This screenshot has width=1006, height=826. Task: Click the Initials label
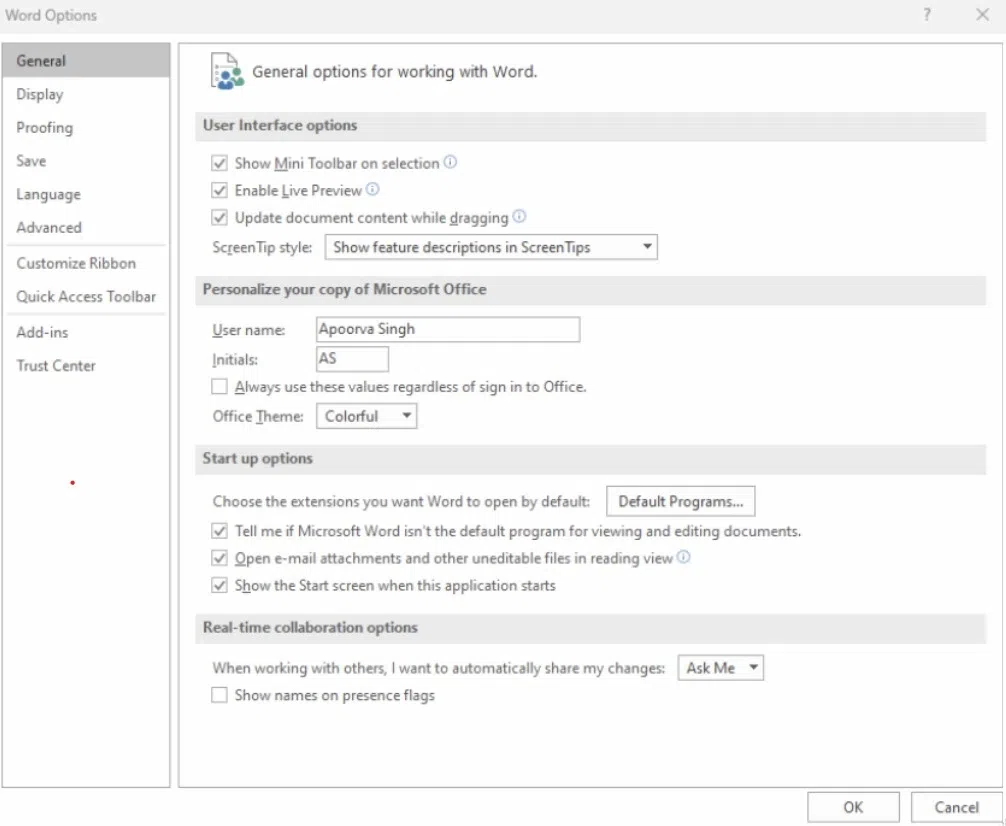tap(235, 359)
